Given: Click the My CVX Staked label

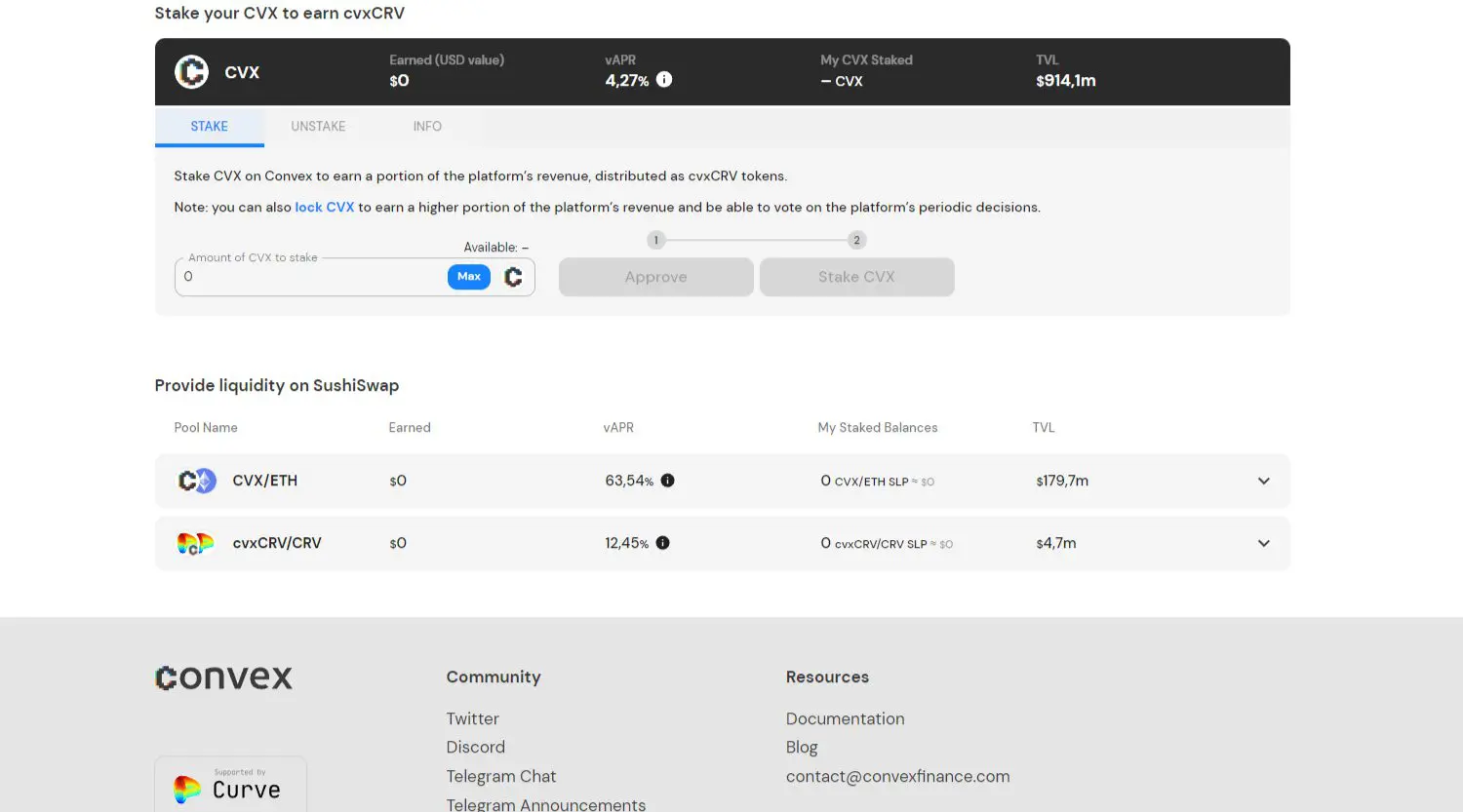Looking at the screenshot, I should tap(866, 60).
